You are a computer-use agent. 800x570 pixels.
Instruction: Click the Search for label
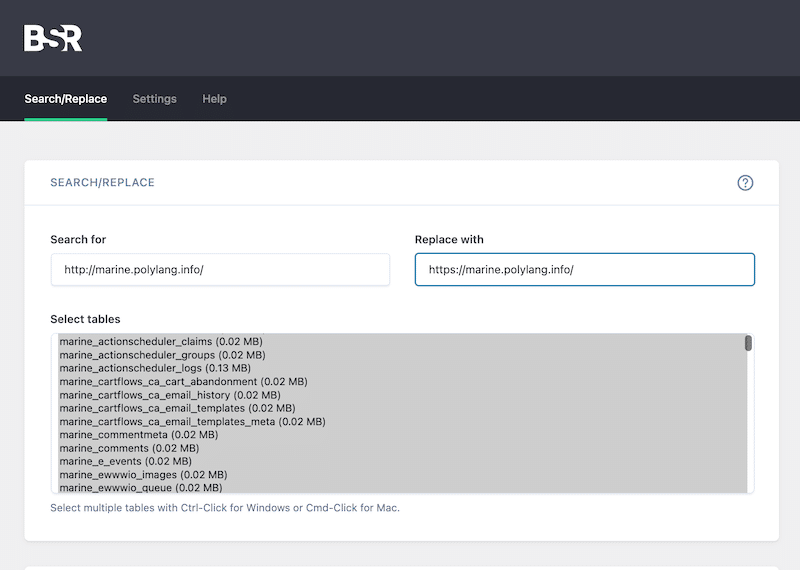78,240
